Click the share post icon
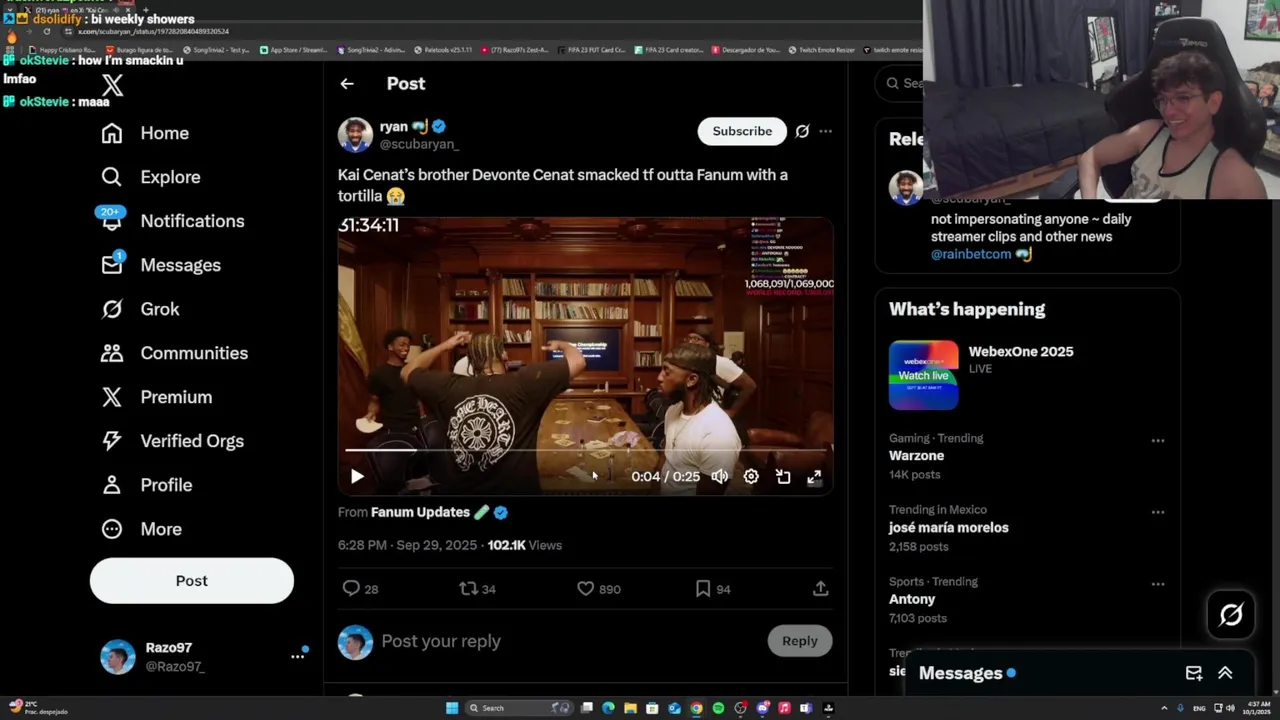 820,589
